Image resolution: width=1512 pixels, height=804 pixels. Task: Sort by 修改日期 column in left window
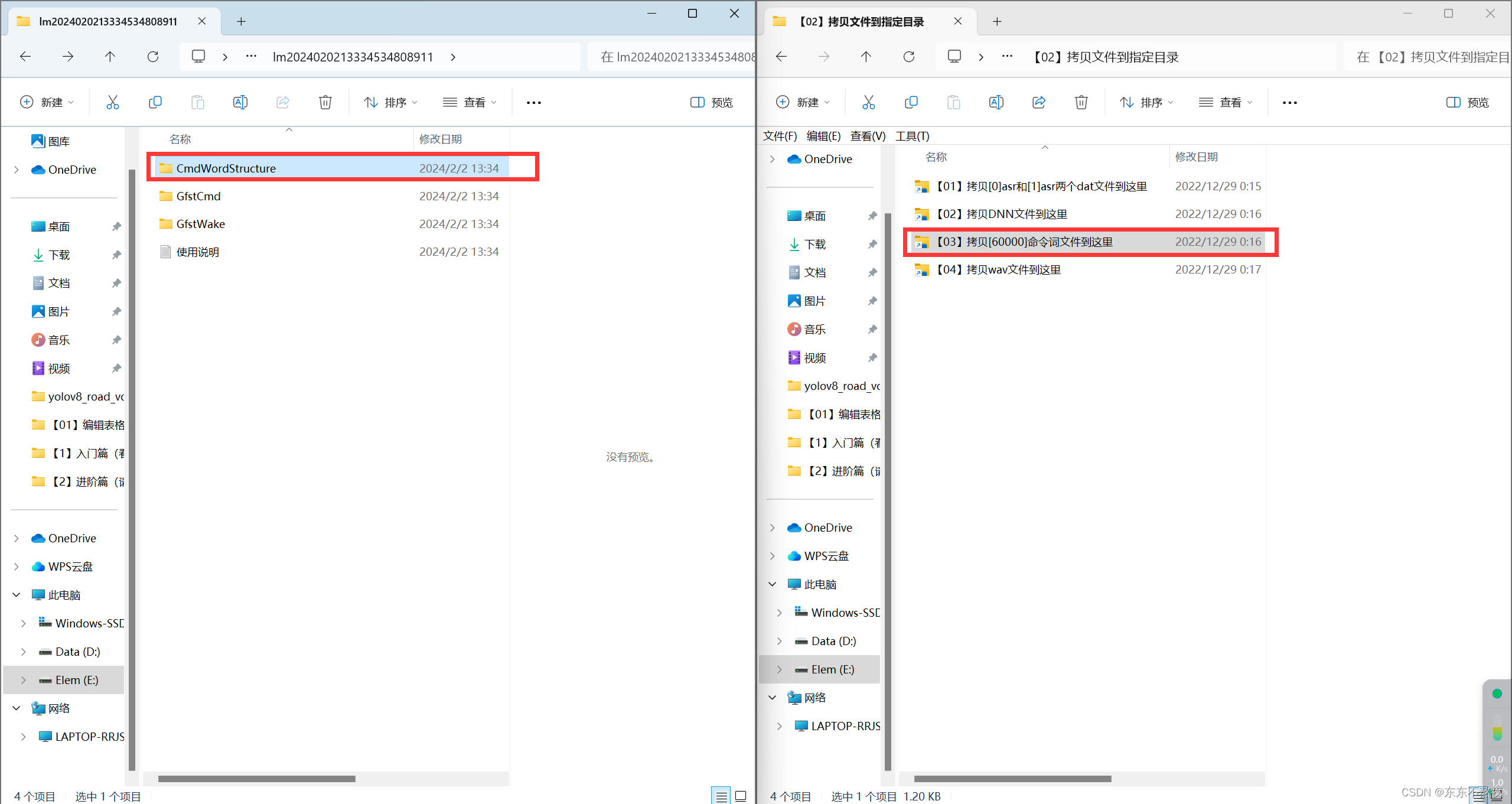point(441,139)
